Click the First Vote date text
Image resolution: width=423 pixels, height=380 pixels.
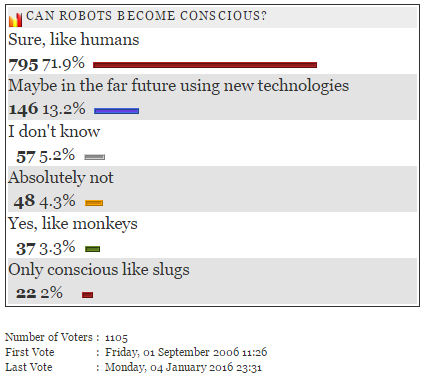point(186,352)
